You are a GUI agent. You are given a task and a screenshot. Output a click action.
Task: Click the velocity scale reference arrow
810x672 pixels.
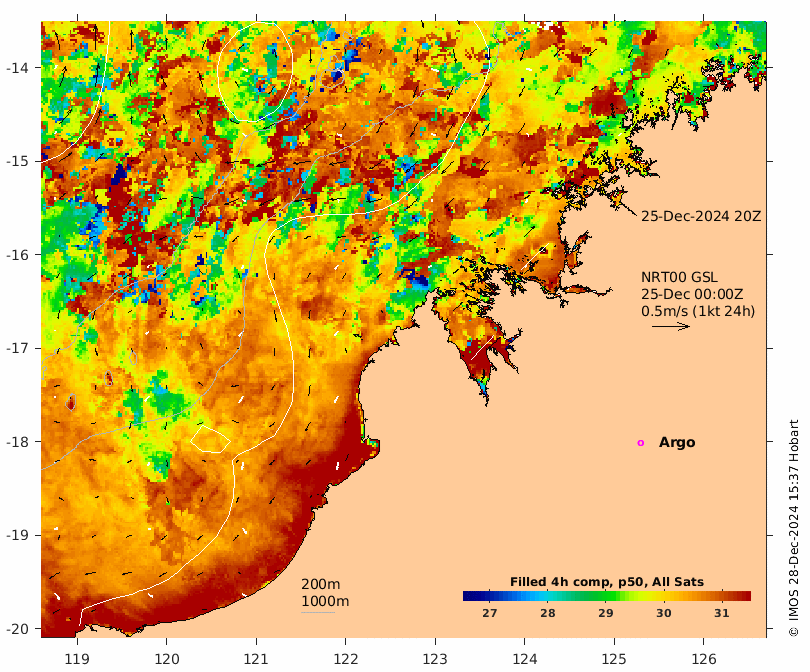[x=671, y=326]
